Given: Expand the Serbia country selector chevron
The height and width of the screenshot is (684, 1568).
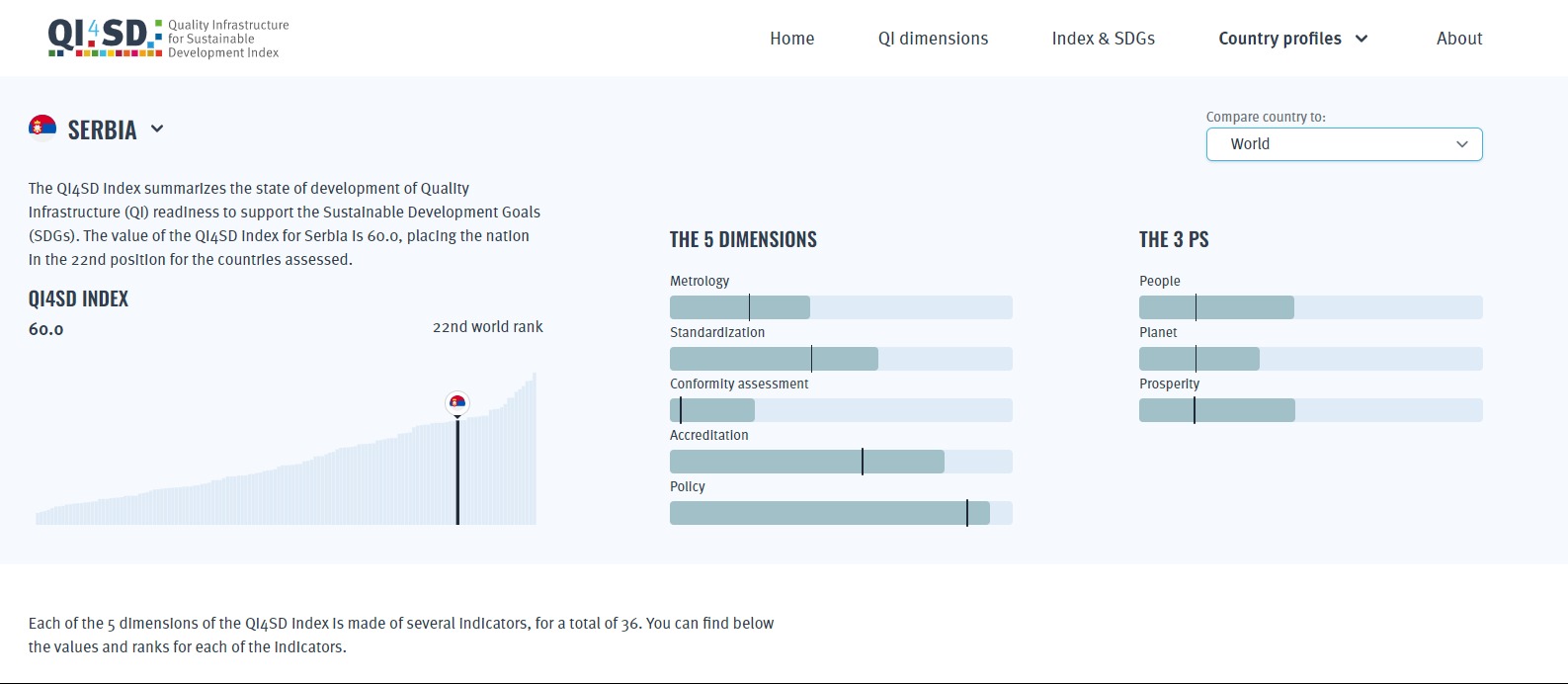Looking at the screenshot, I should [x=157, y=128].
